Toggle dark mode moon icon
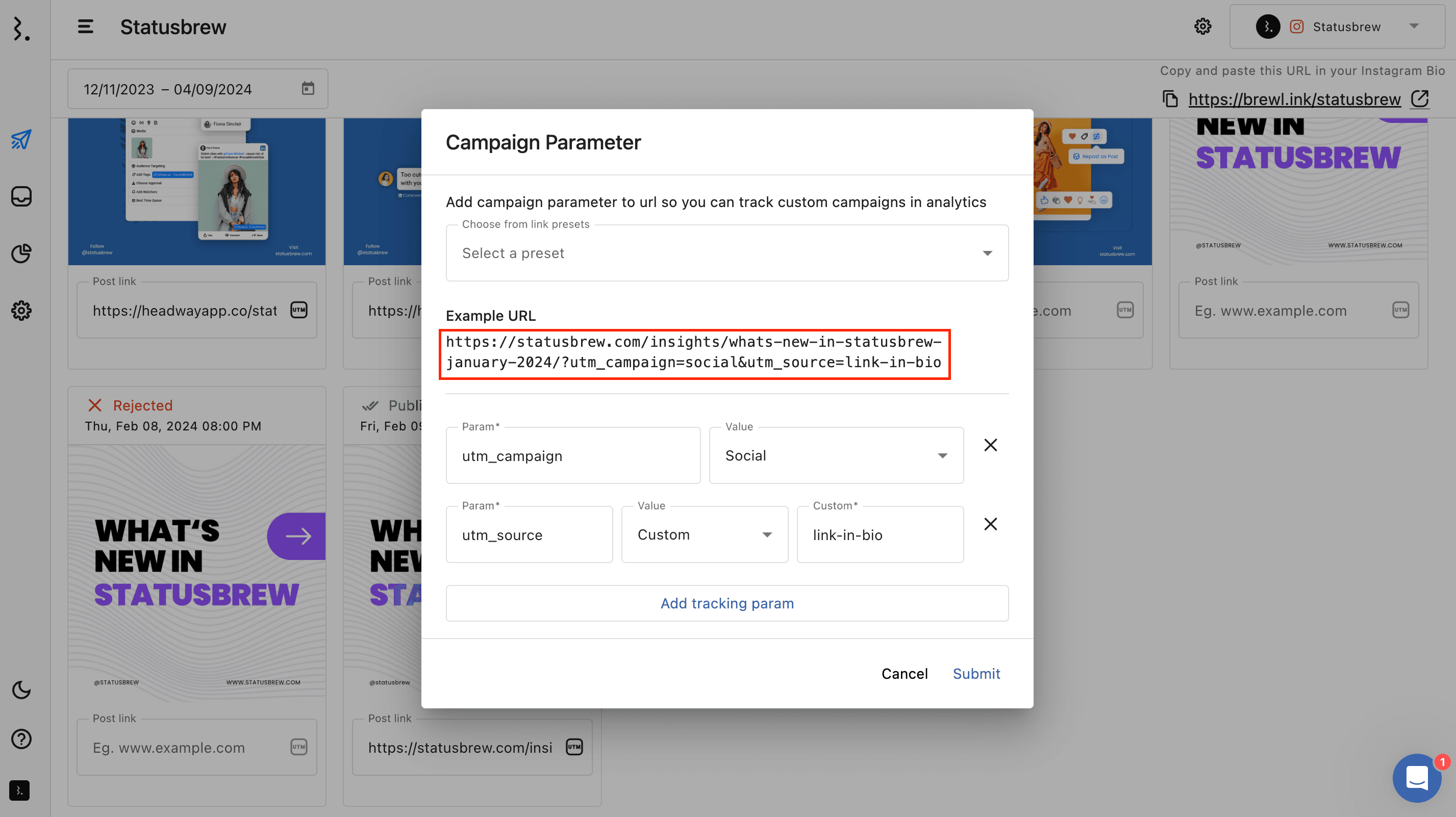 [21, 690]
